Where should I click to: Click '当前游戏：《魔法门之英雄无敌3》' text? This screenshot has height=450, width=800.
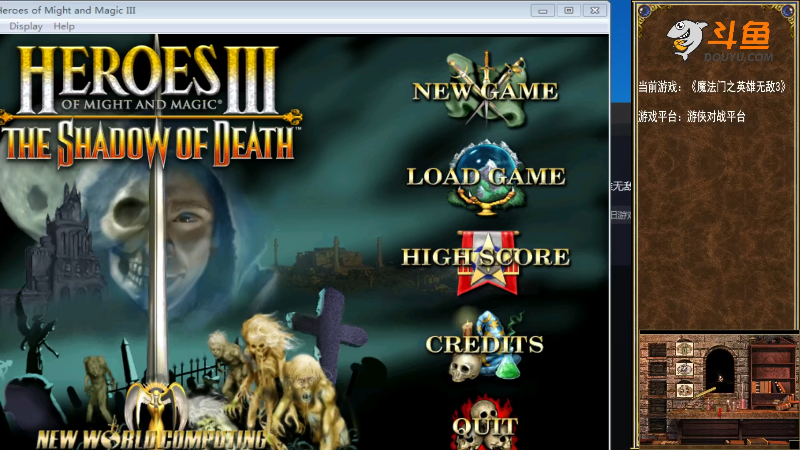[x=713, y=87]
